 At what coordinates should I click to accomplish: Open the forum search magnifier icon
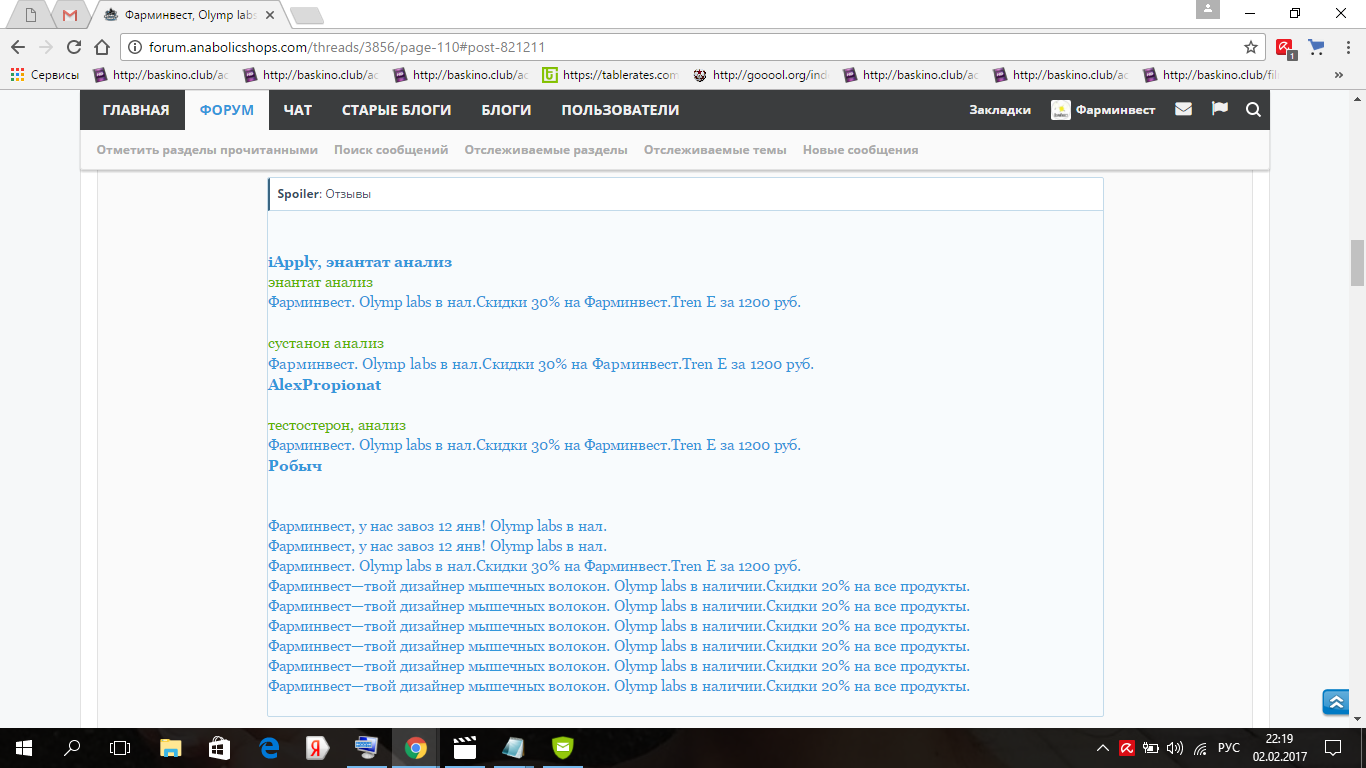click(x=1253, y=110)
